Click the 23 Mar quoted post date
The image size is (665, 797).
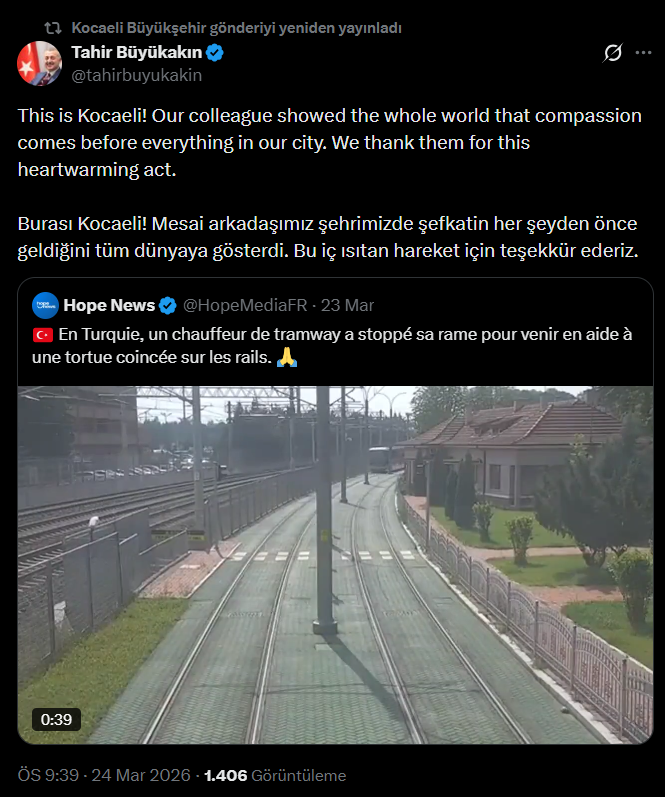347,305
